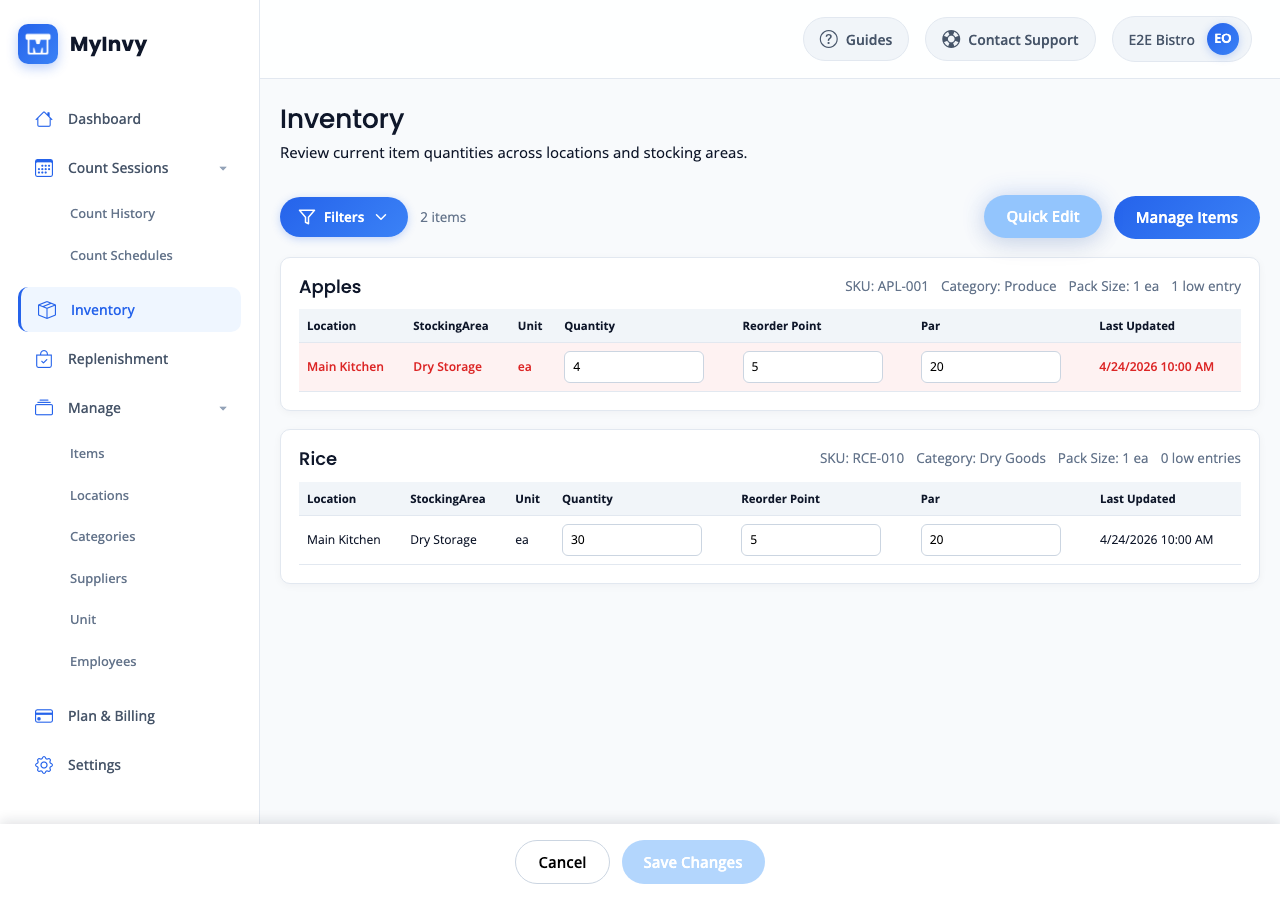This screenshot has height=900, width=1280.
Task: Click the Dashboard house icon
Action: [x=44, y=119]
